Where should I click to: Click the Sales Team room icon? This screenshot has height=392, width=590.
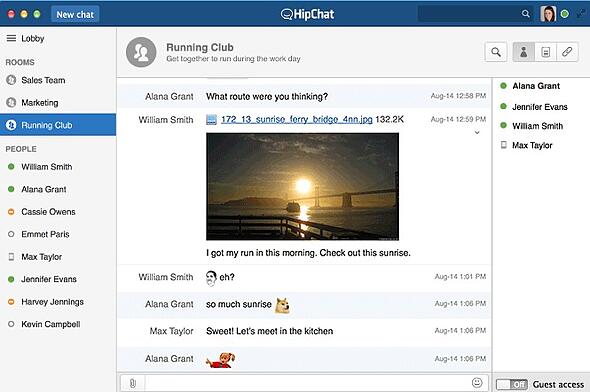tap(11, 80)
